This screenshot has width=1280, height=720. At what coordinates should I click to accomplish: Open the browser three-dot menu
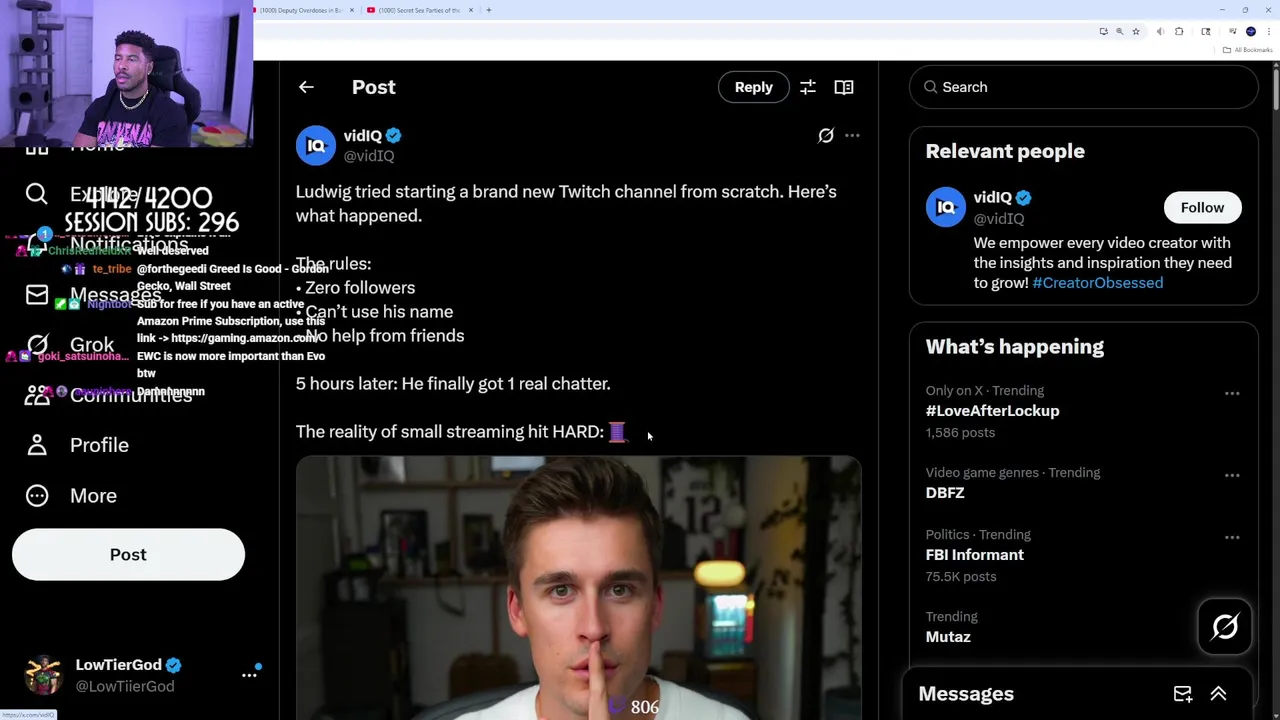click(x=1269, y=32)
